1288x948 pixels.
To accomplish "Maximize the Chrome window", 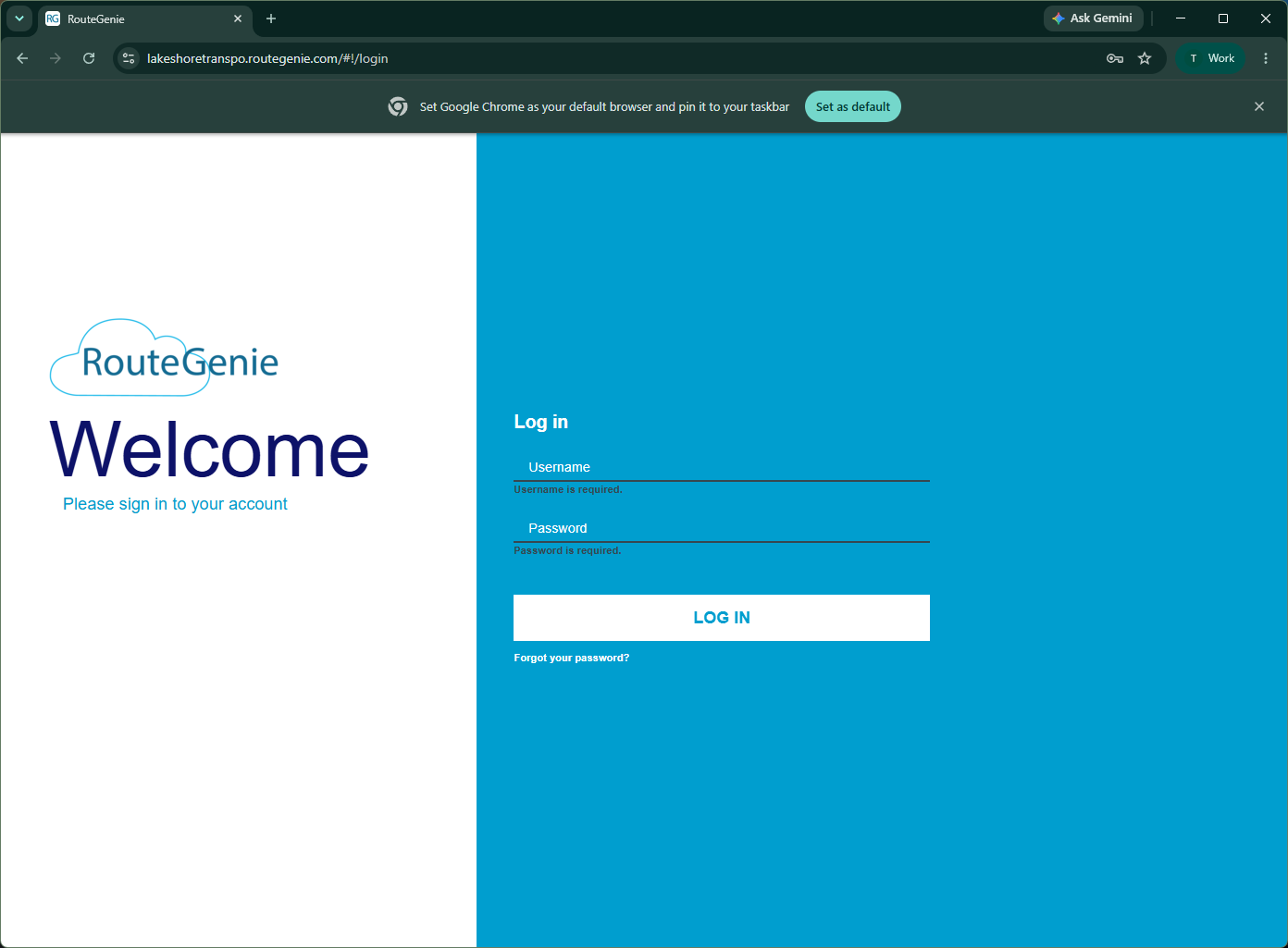I will coord(1223,18).
